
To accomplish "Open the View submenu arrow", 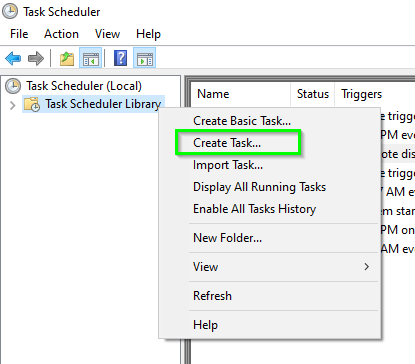I will [367, 266].
